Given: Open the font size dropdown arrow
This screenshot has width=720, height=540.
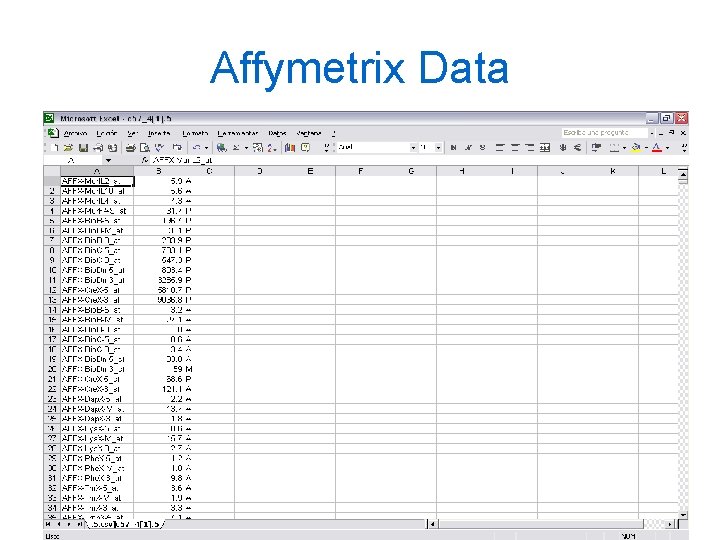Looking at the screenshot, I should [x=439, y=147].
